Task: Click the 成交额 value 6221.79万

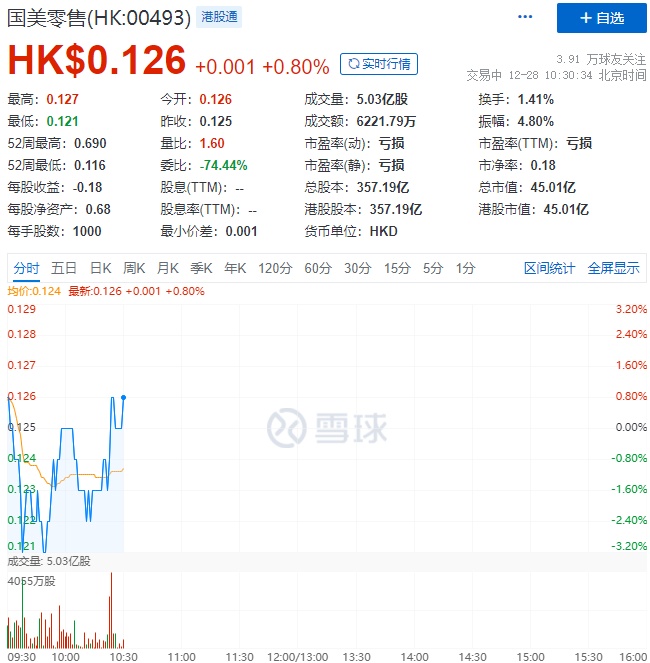Action: point(386,121)
